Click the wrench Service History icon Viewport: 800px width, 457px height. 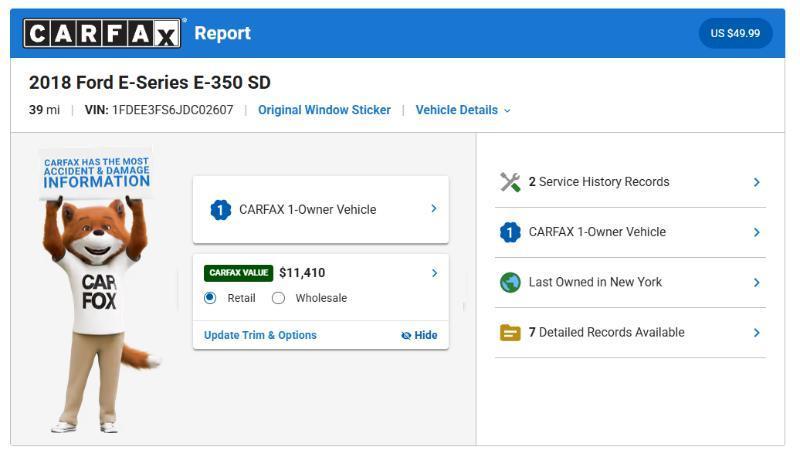click(510, 182)
